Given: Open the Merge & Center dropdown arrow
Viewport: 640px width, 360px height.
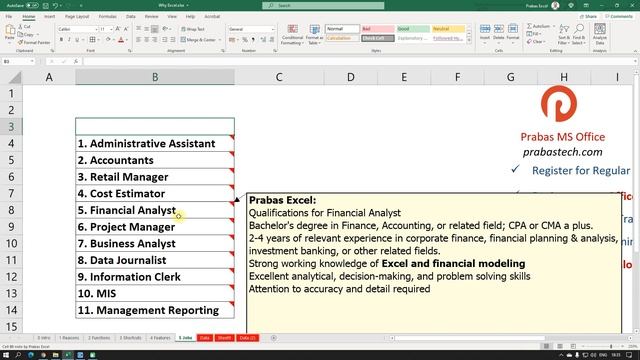Looking at the screenshot, I should 220,40.
